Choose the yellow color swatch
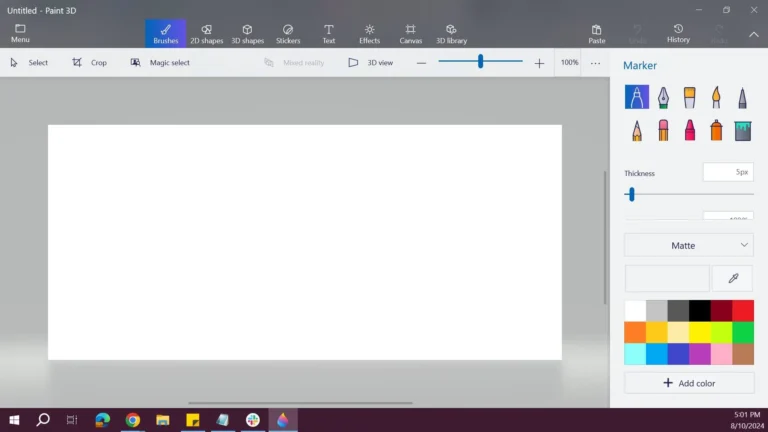The height and width of the screenshot is (432, 768). (699, 333)
